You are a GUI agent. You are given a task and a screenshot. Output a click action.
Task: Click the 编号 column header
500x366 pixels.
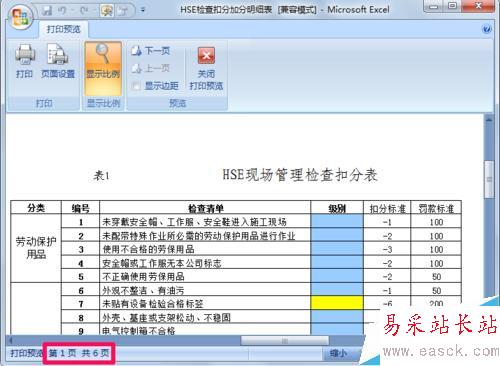[81, 208]
